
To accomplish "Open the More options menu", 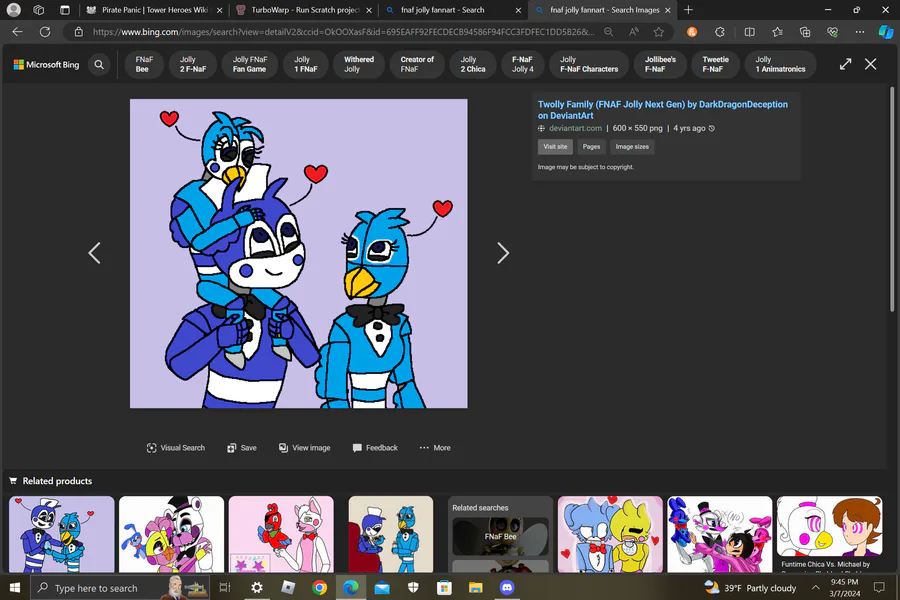I will point(435,448).
